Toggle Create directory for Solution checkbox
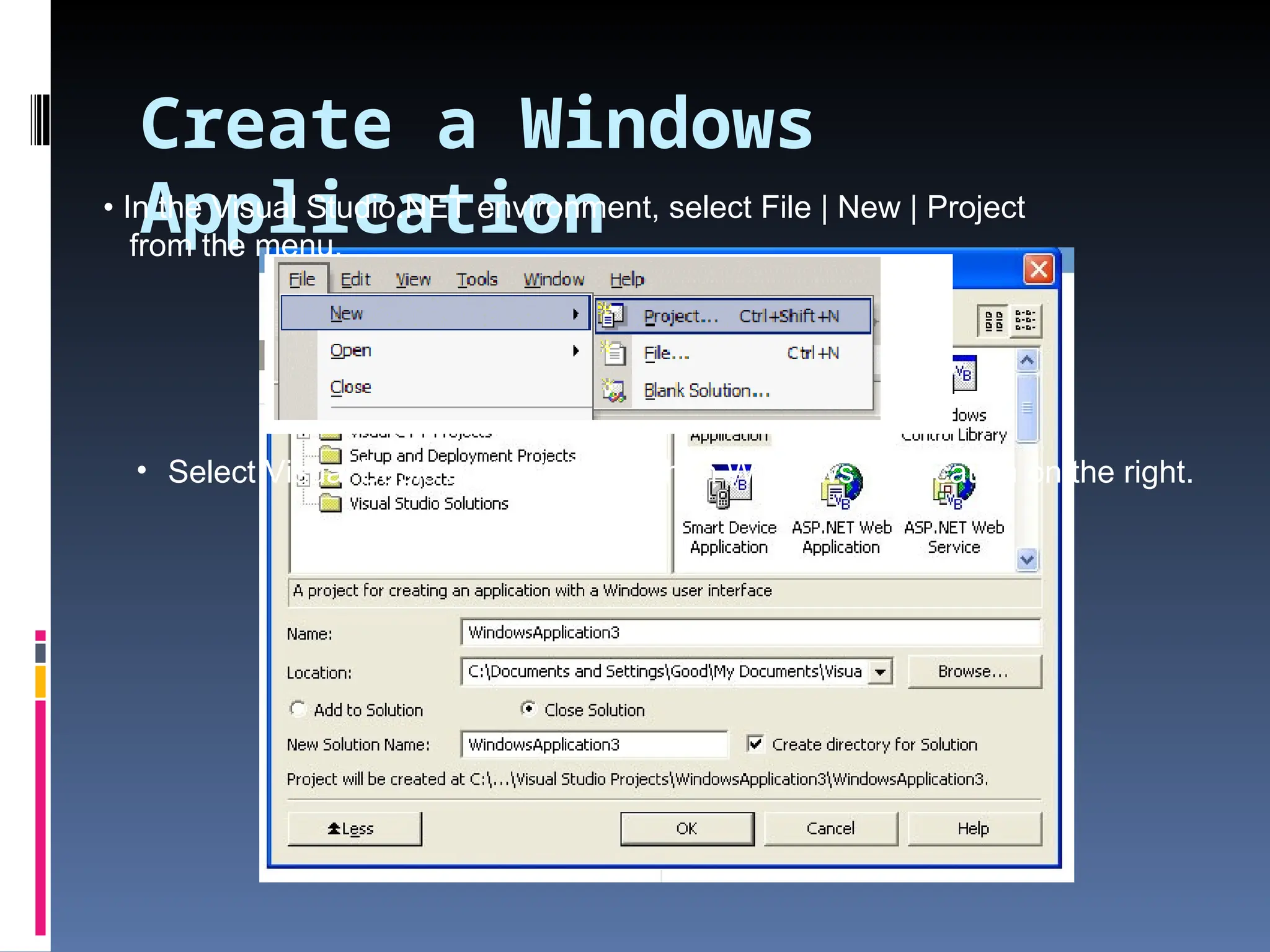 755,744
